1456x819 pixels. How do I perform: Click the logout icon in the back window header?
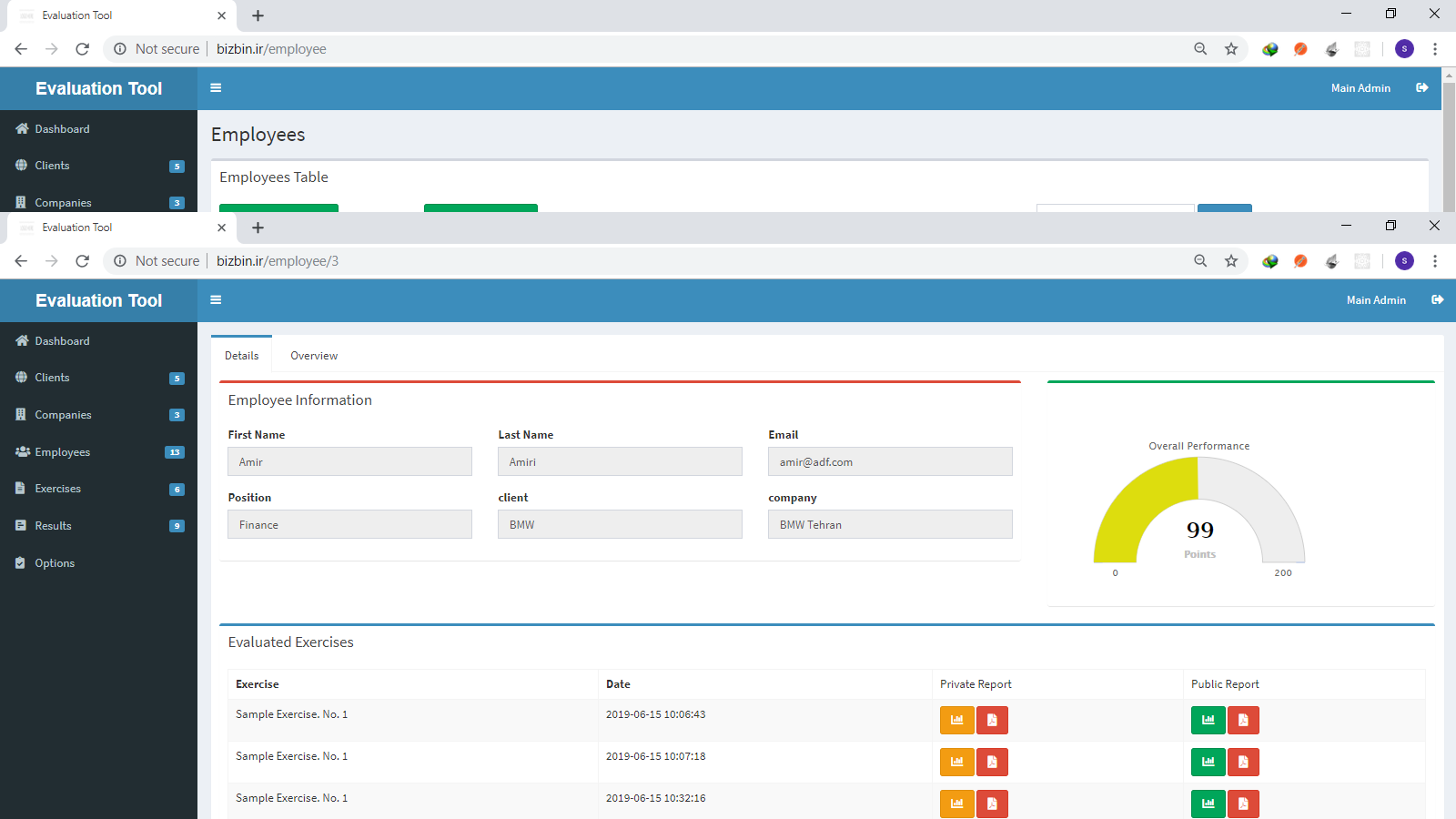[x=1422, y=88]
